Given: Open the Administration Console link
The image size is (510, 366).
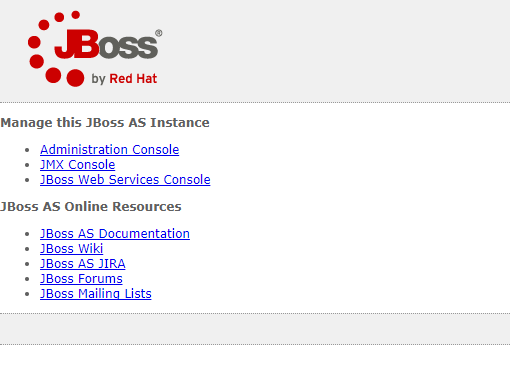Looking at the screenshot, I should point(110,150).
